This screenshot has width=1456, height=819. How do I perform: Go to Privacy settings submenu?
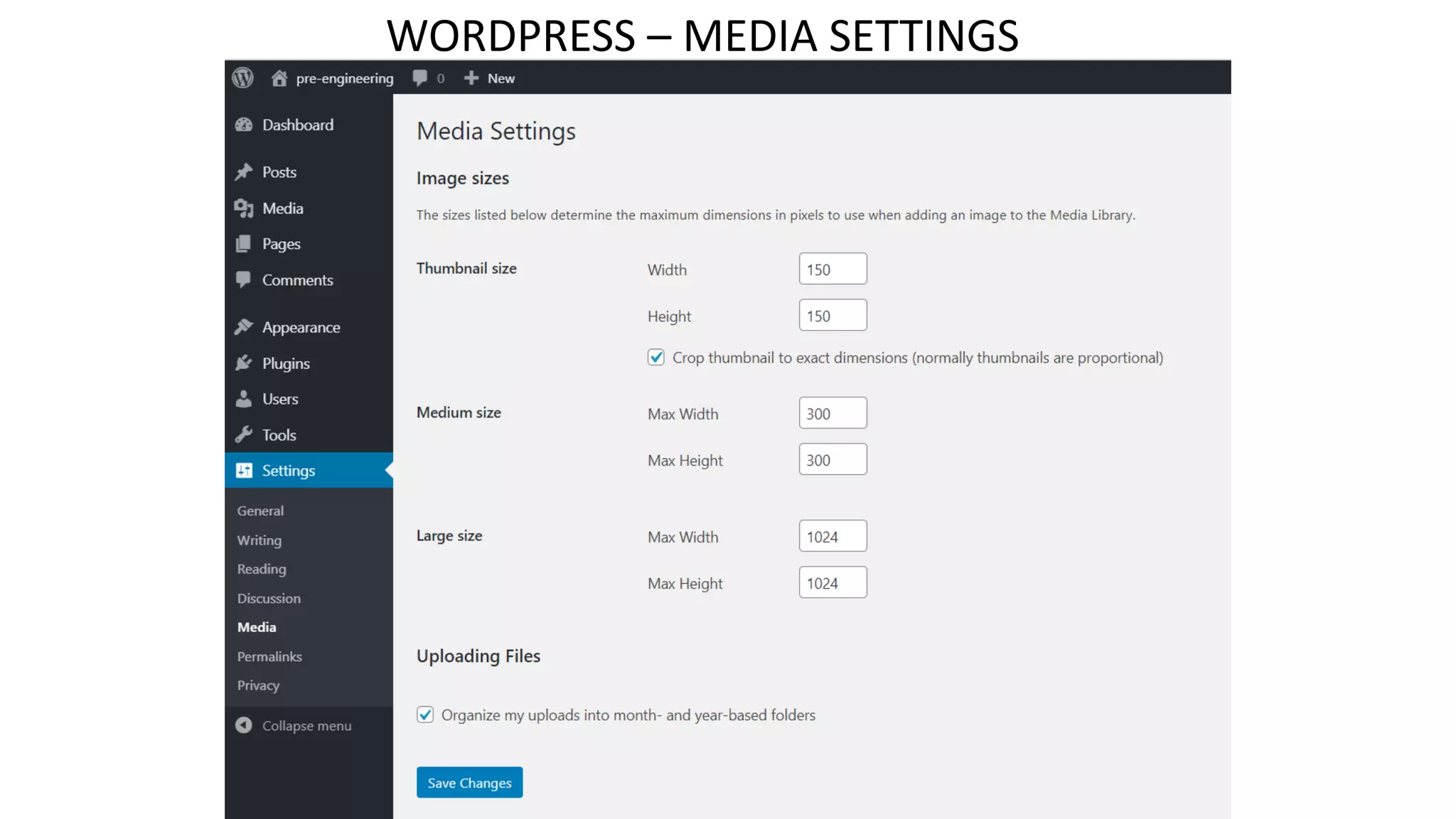click(258, 685)
